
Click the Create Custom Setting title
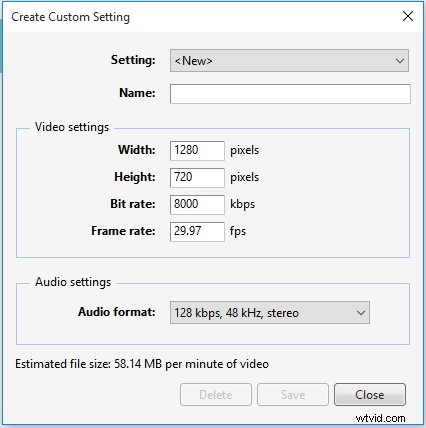(x=70, y=17)
